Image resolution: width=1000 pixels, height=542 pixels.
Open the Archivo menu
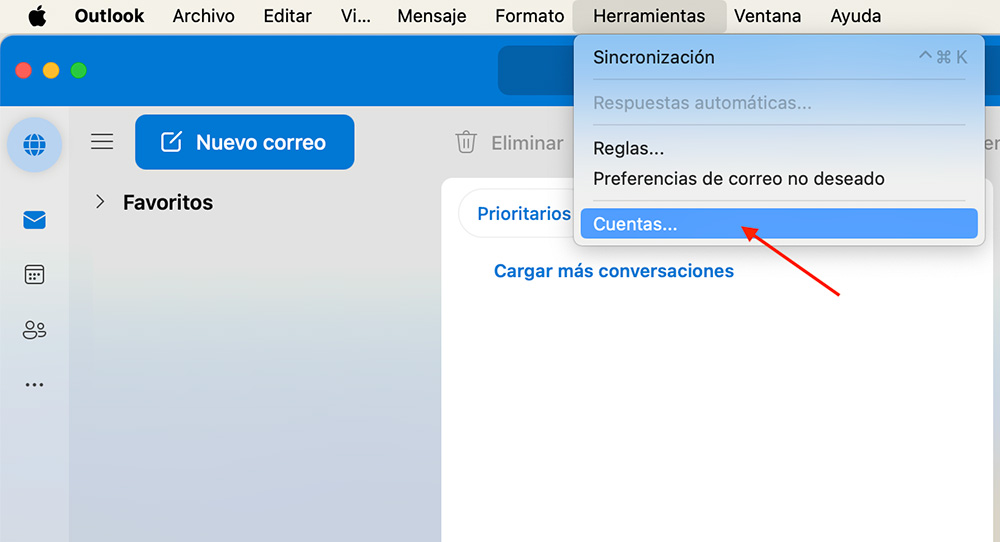(203, 16)
